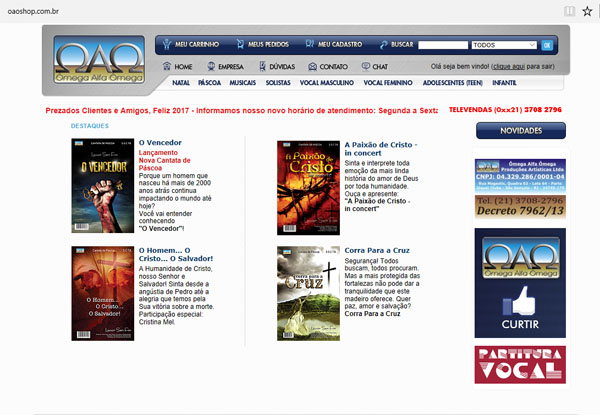This screenshot has height=415, width=600.
Task: Click the Curtir thumbs-up banner
Action: 520,283
